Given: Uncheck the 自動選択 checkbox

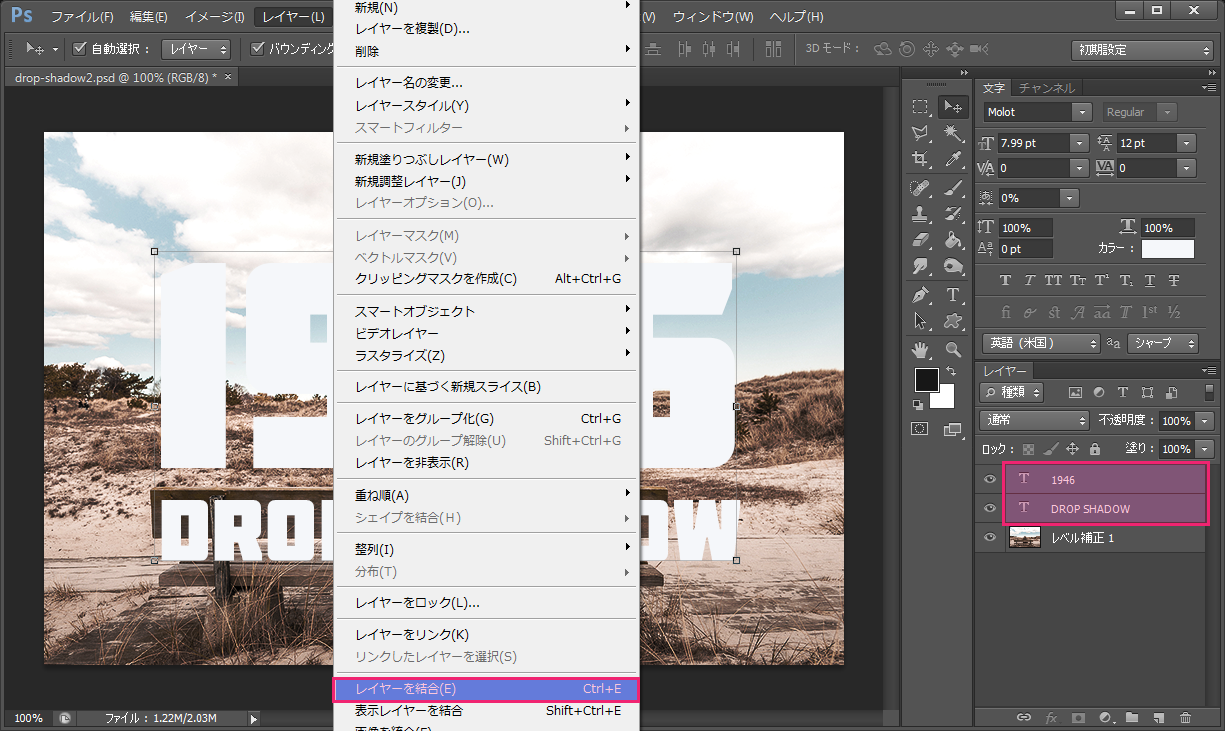Looking at the screenshot, I should [x=81, y=48].
